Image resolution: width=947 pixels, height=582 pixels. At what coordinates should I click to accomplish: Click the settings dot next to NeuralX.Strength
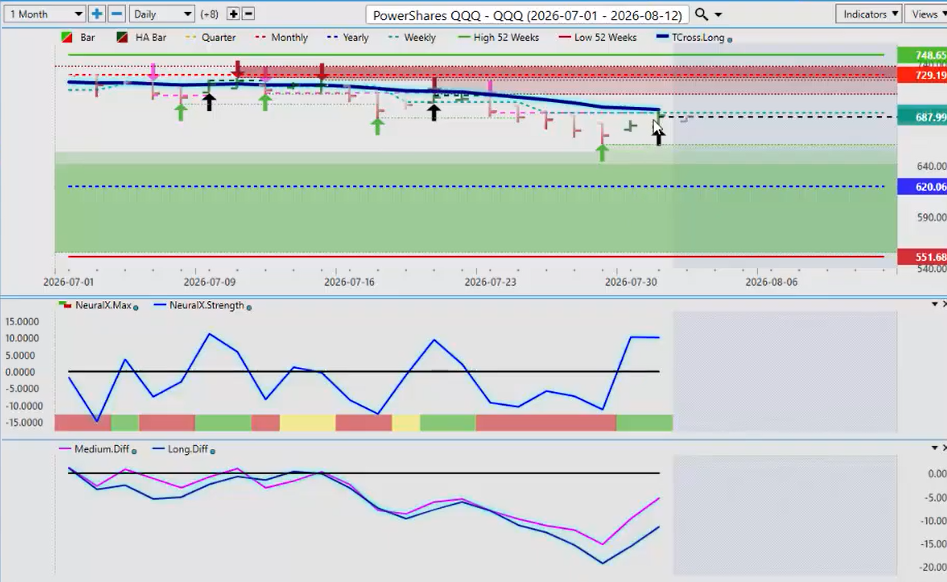tap(249, 308)
